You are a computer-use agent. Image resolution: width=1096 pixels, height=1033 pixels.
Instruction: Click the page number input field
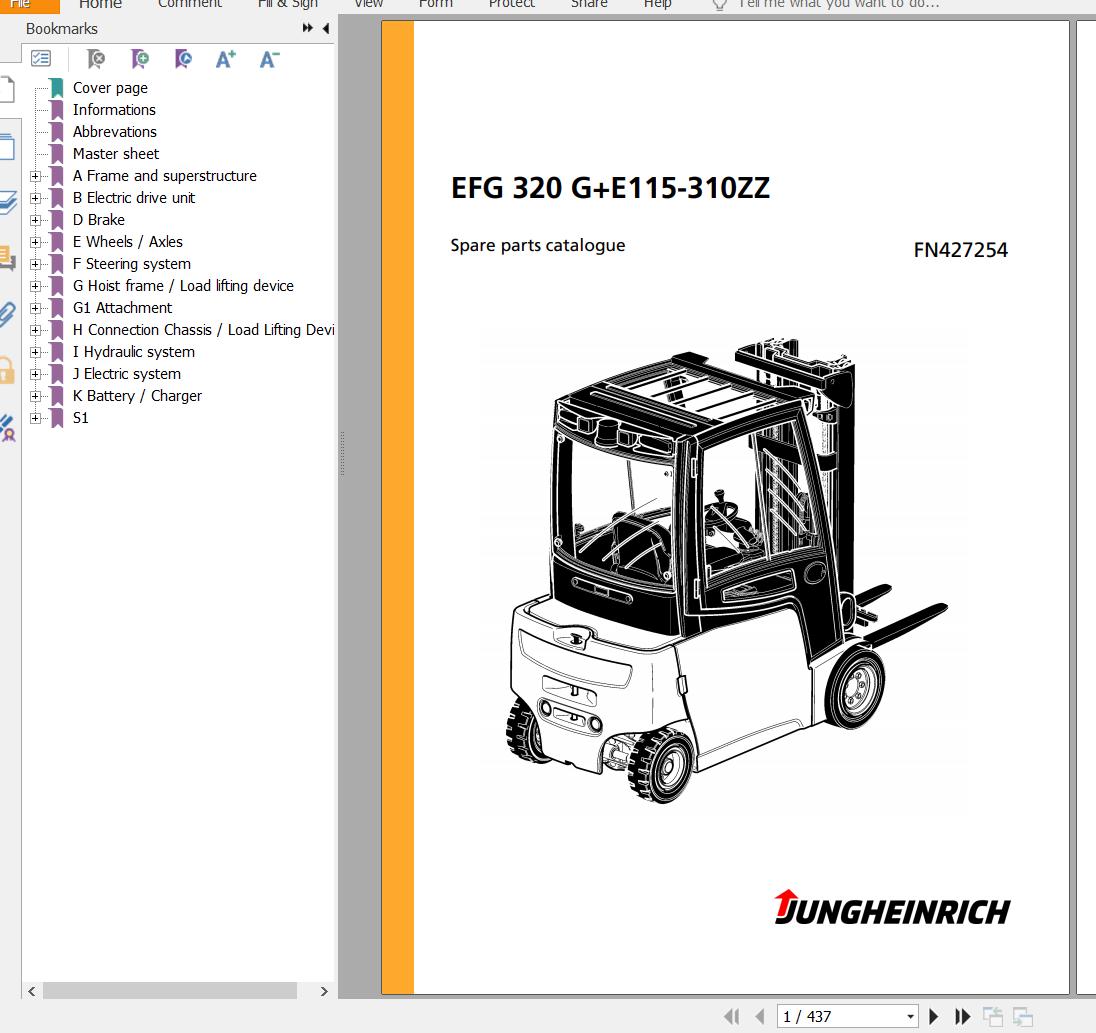point(841,1016)
